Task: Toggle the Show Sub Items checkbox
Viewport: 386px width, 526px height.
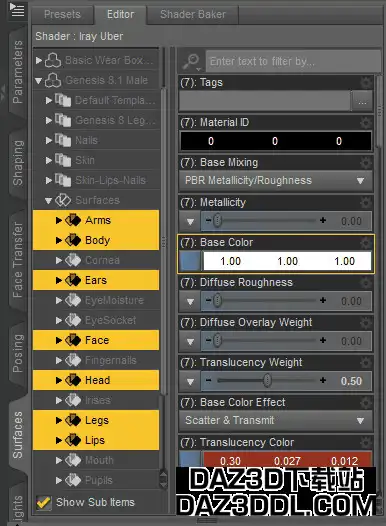Action: pos(44,502)
